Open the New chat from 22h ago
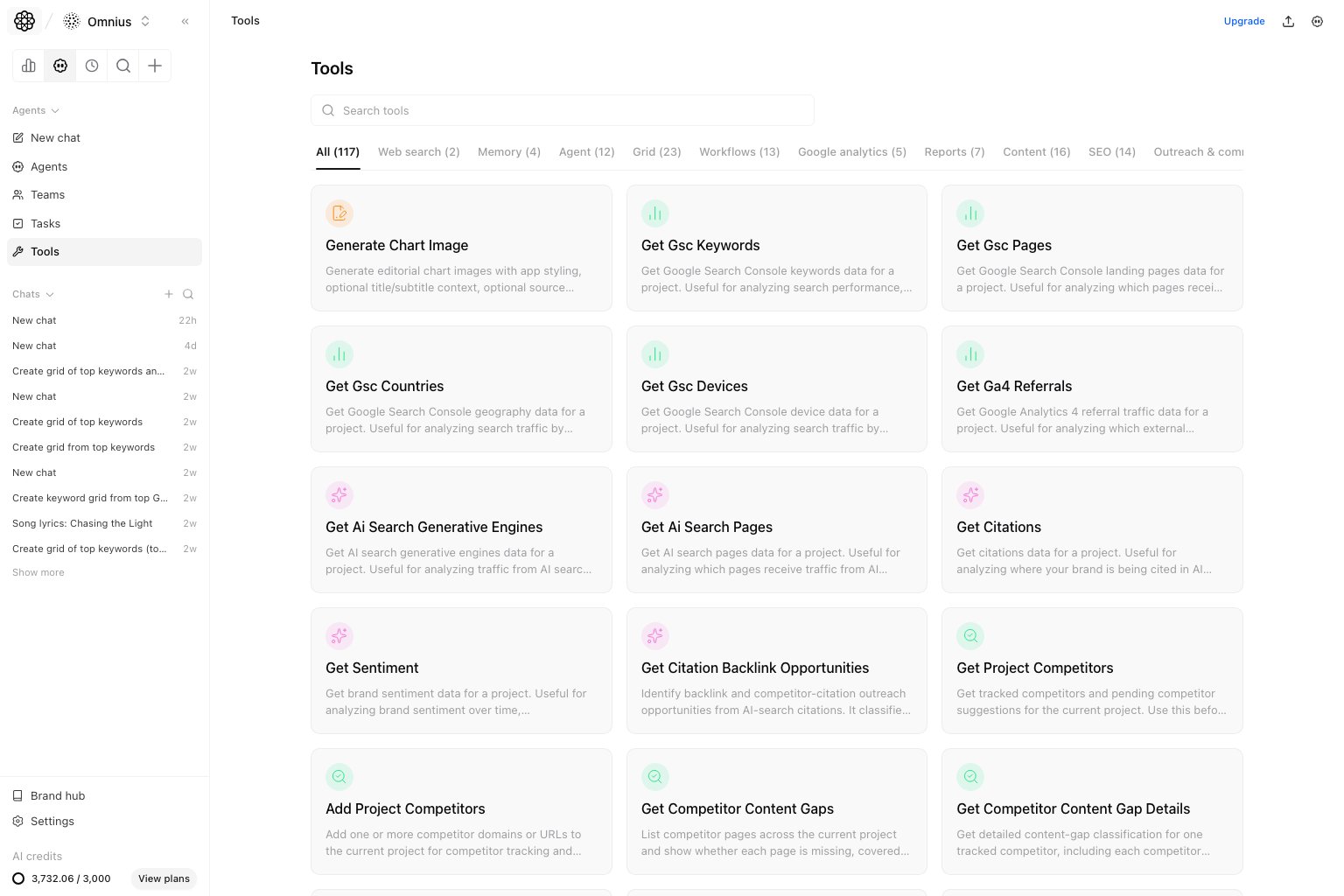Image resolution: width=1344 pixels, height=896 pixels. pos(104,320)
